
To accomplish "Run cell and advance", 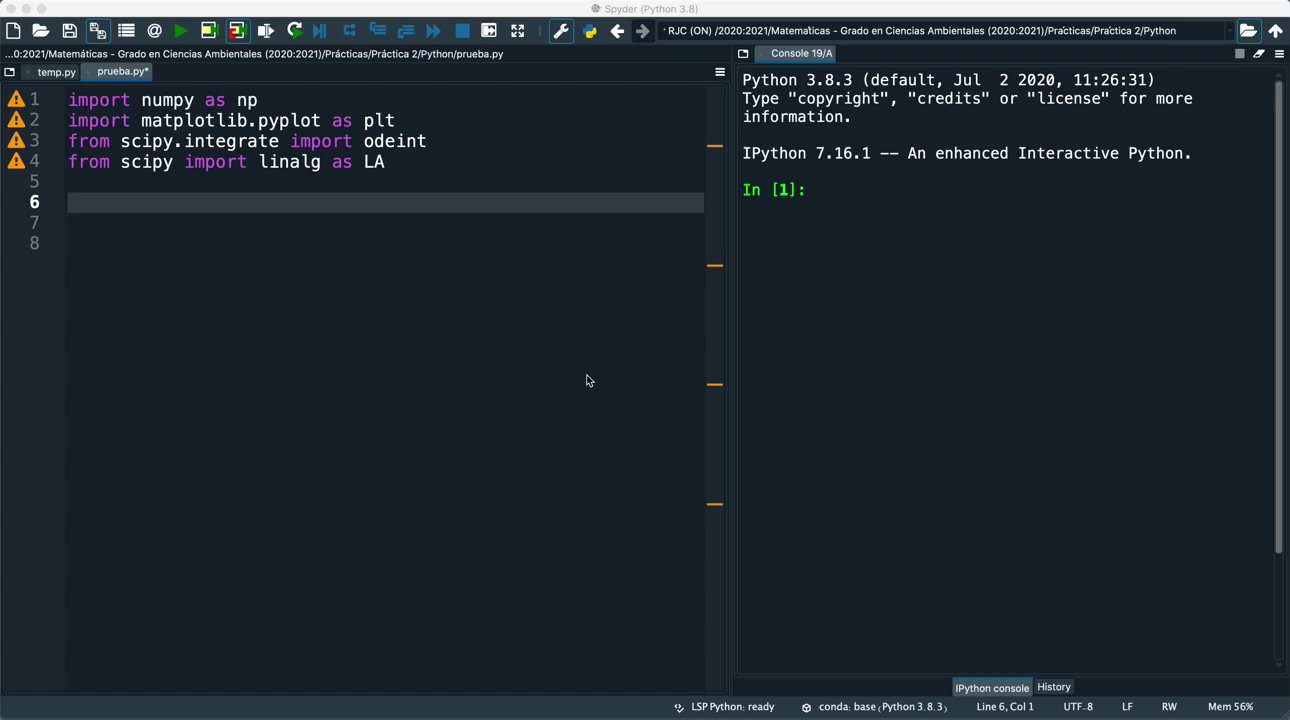I will click(x=237, y=31).
